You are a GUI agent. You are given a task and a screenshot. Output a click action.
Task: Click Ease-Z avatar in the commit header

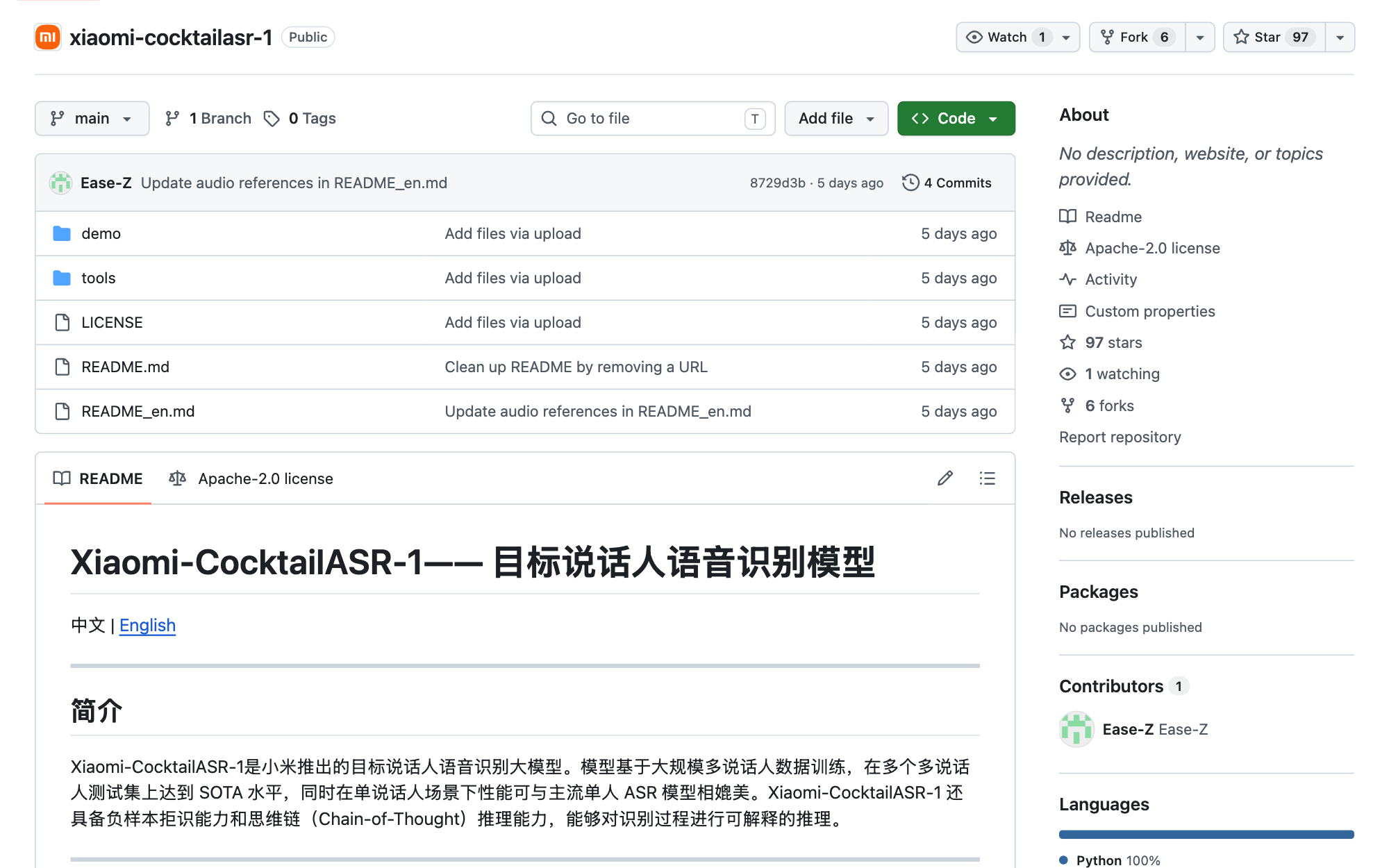click(60, 183)
